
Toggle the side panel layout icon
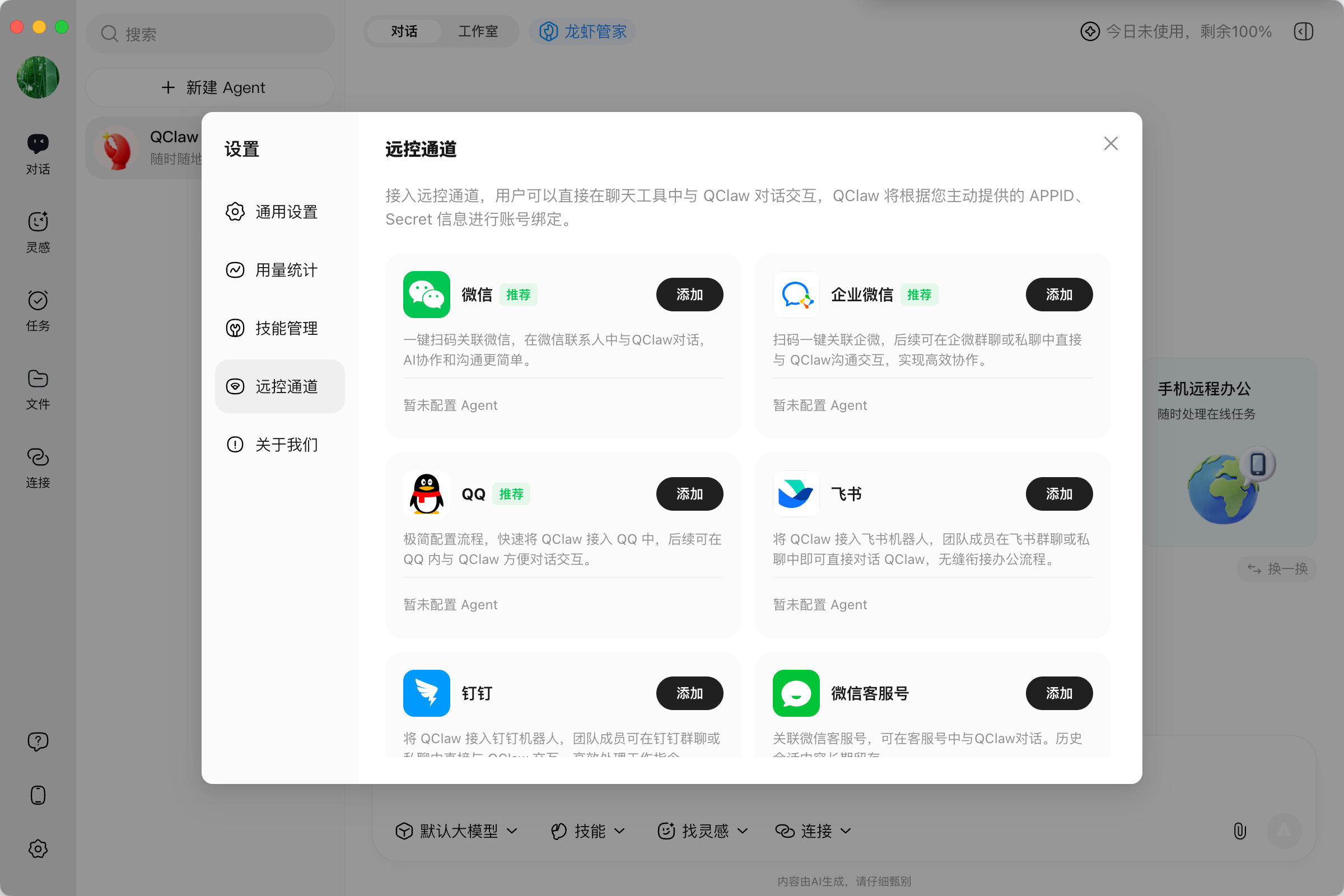[1304, 31]
